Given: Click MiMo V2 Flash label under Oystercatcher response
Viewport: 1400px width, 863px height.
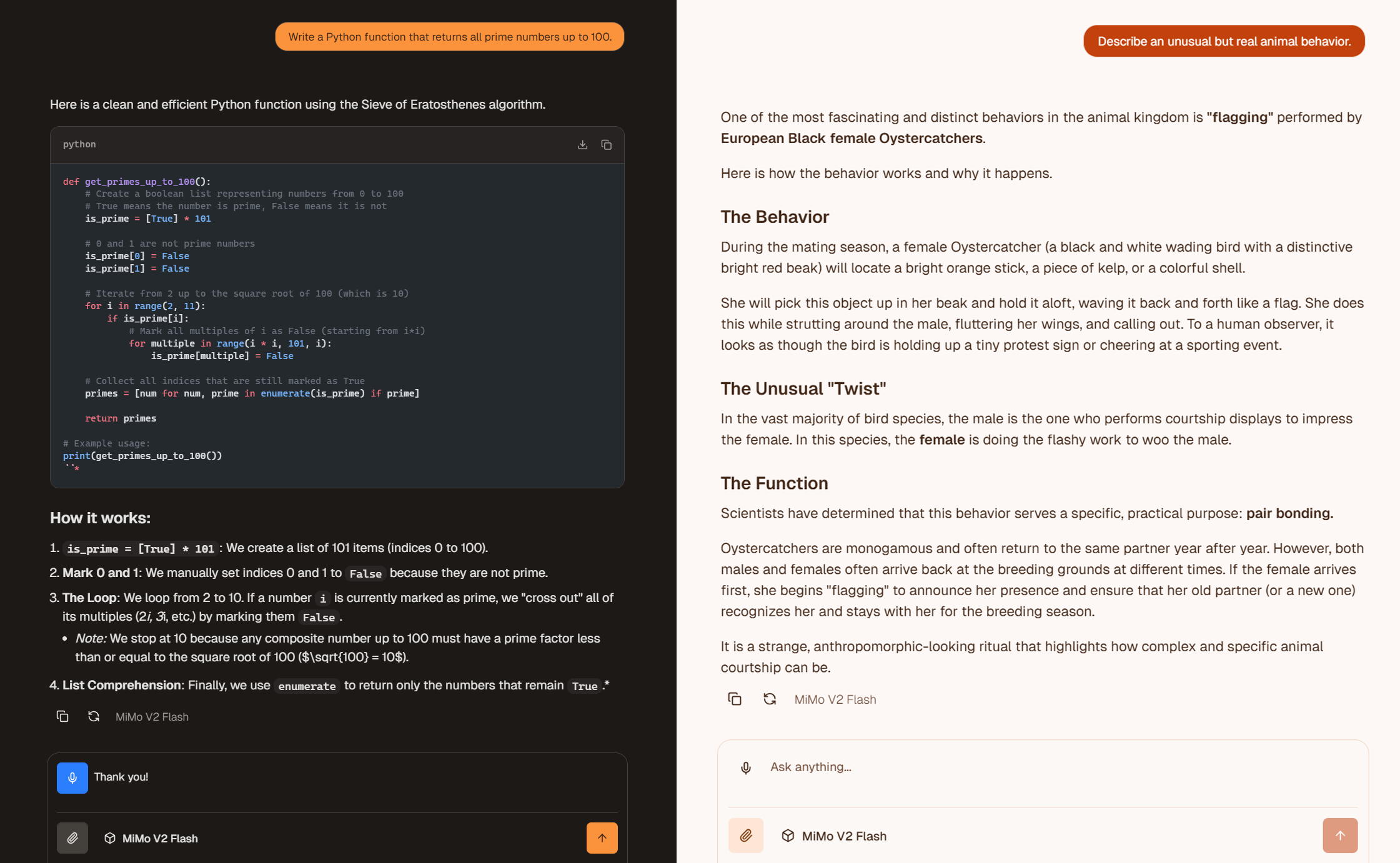Looking at the screenshot, I should 835,699.
